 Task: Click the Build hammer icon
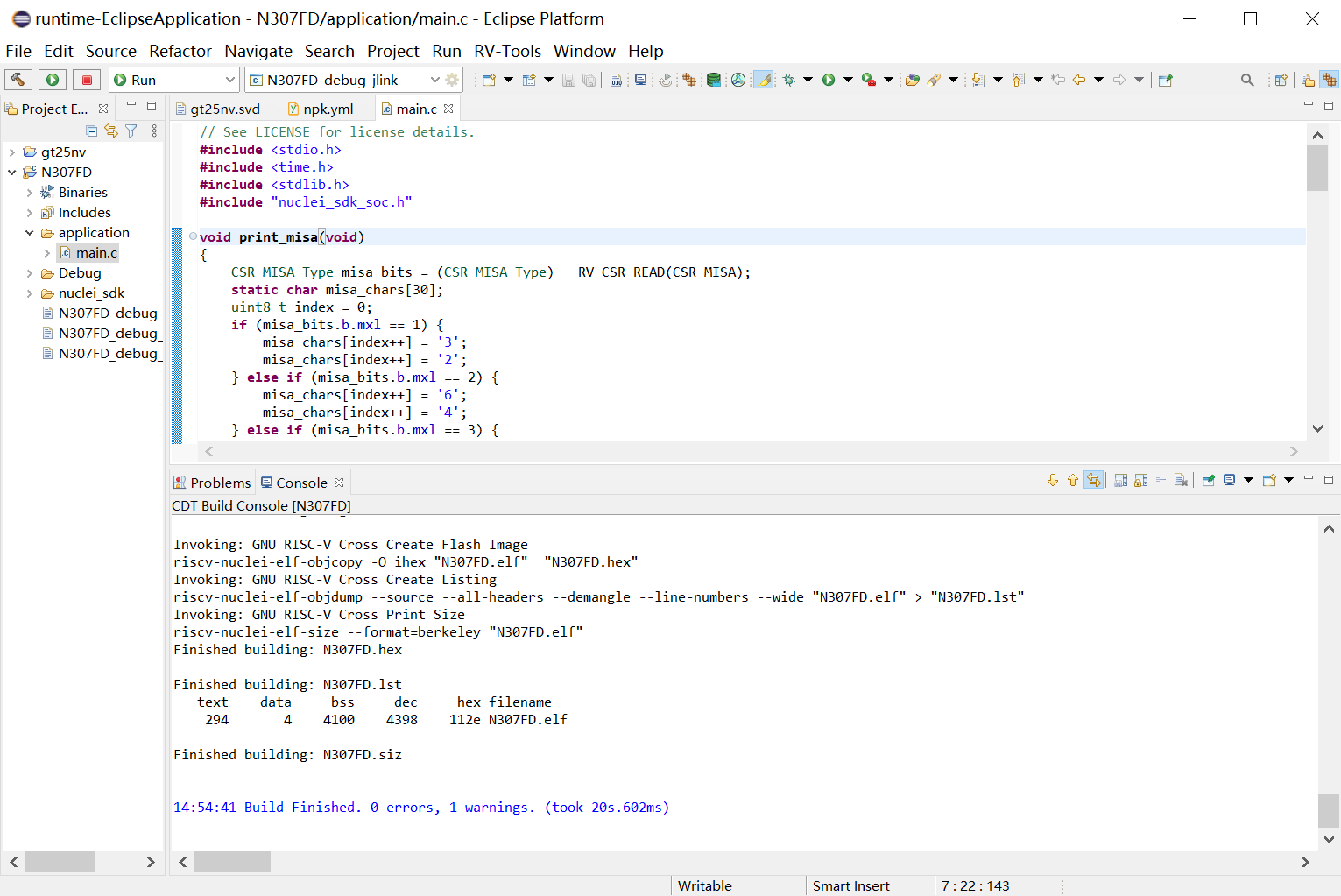[18, 80]
